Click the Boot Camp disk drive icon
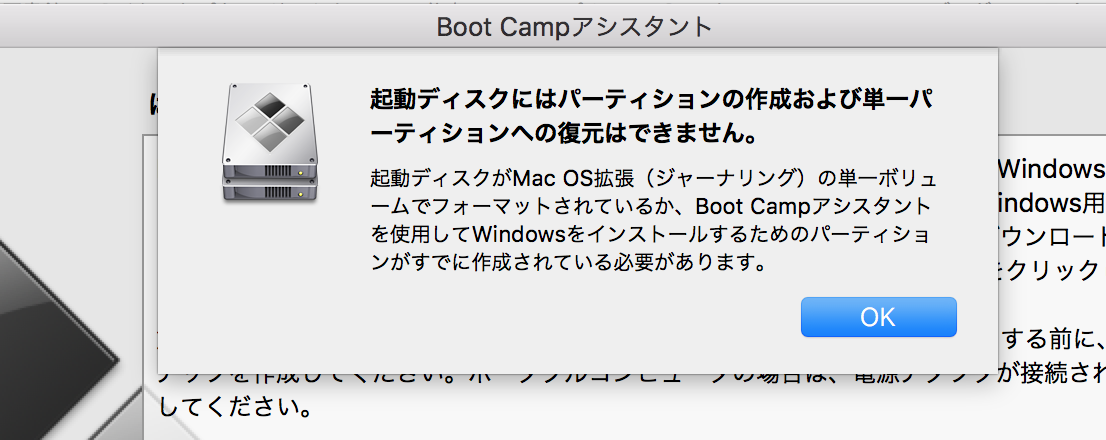 [x=270, y=144]
